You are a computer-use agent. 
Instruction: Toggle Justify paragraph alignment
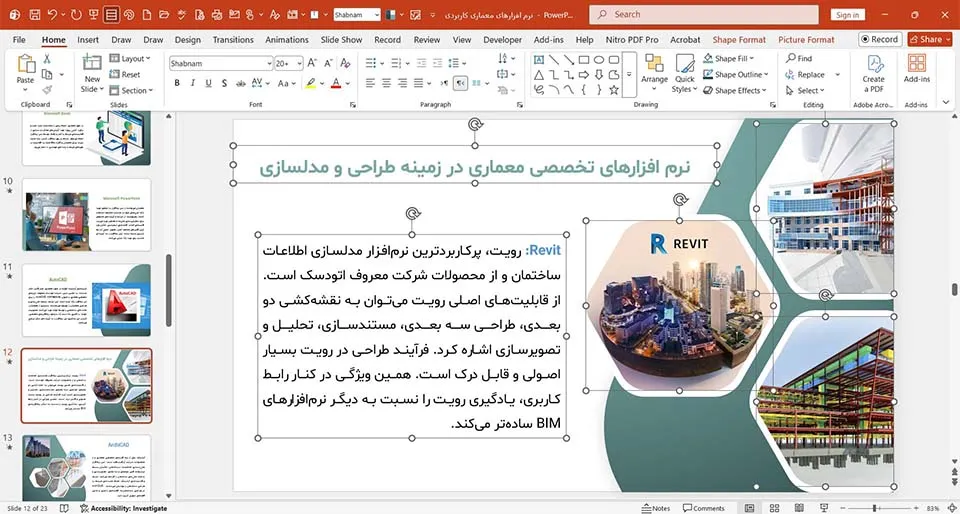pos(418,83)
